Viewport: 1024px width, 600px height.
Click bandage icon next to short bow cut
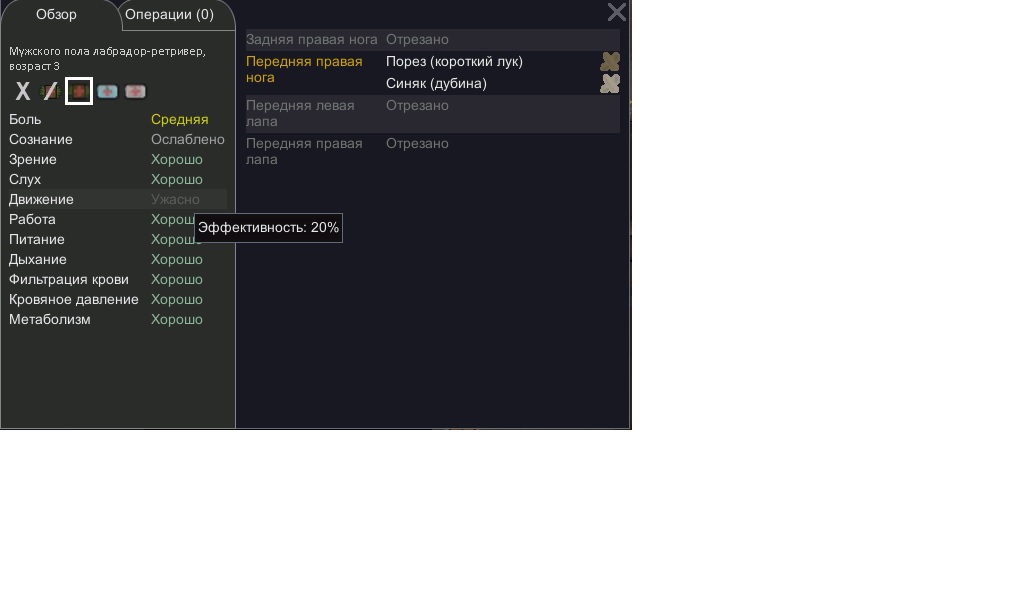tap(610, 61)
